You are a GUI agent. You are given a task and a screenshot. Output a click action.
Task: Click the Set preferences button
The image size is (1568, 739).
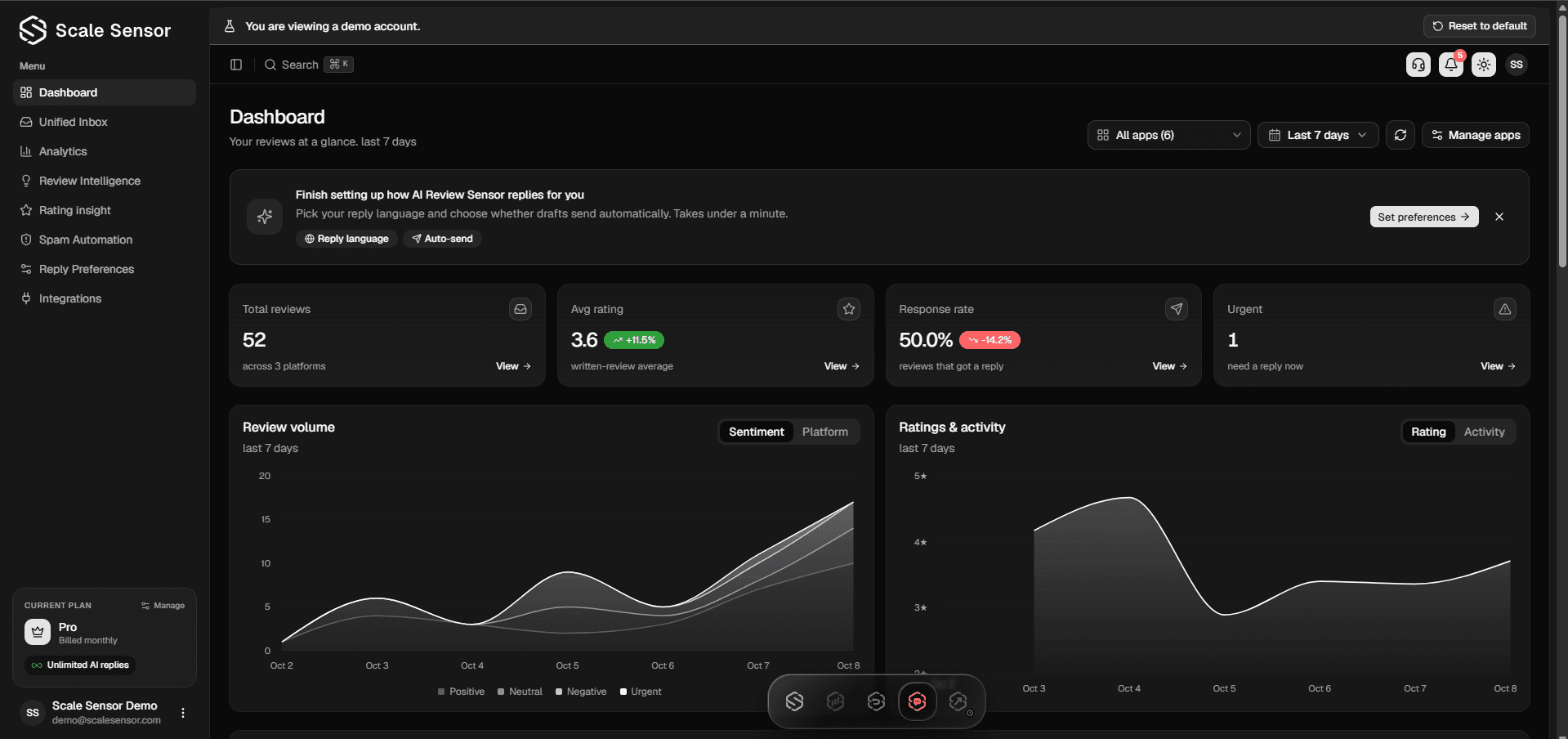[x=1424, y=217]
